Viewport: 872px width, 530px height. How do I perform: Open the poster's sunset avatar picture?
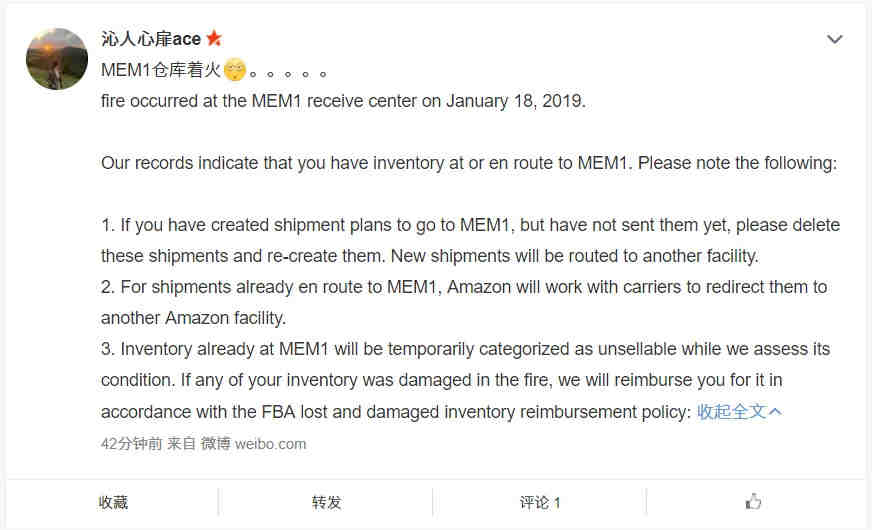[x=57, y=59]
